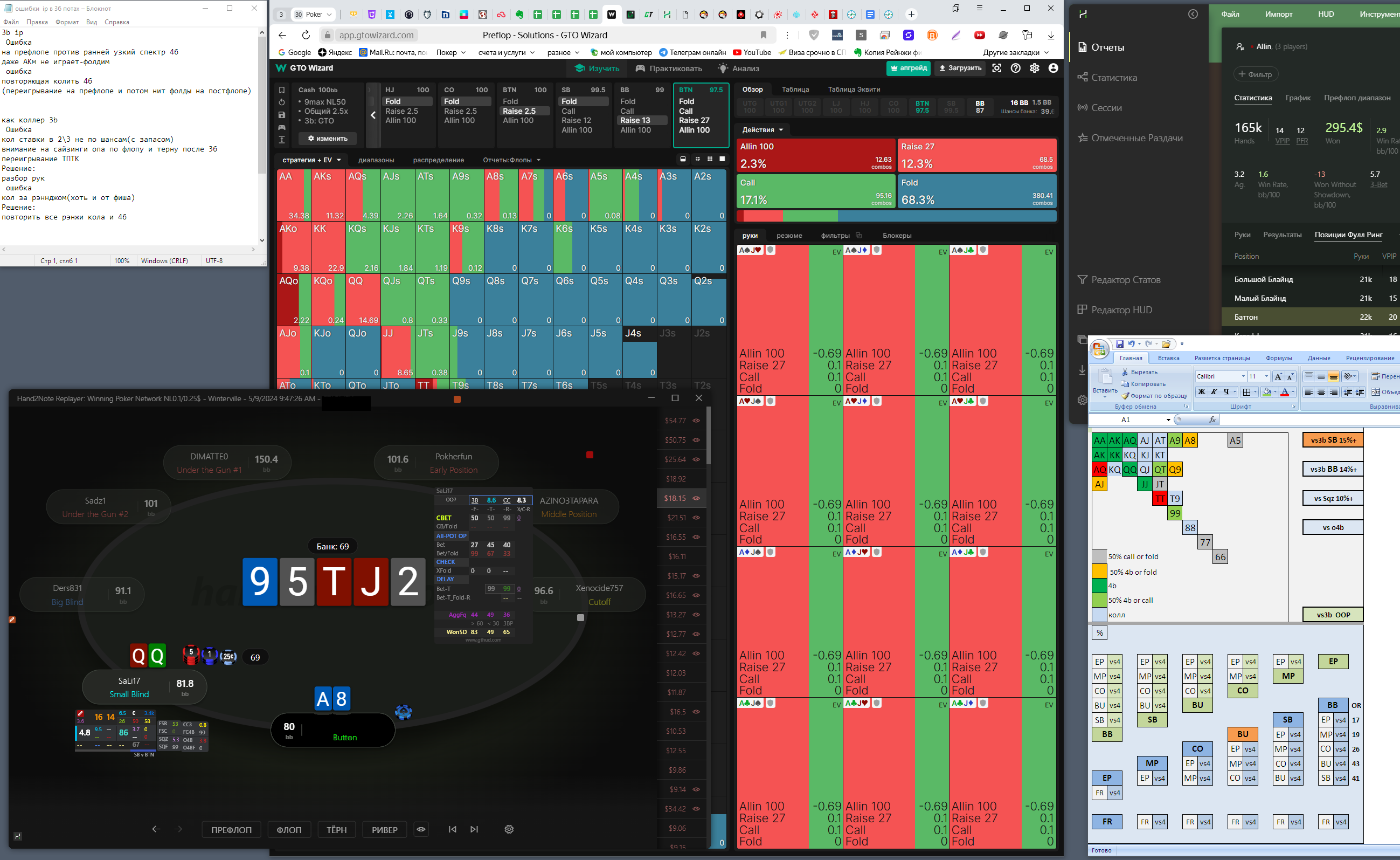Open Формат menu in Notepad
The image size is (1400, 860).
[x=67, y=22]
